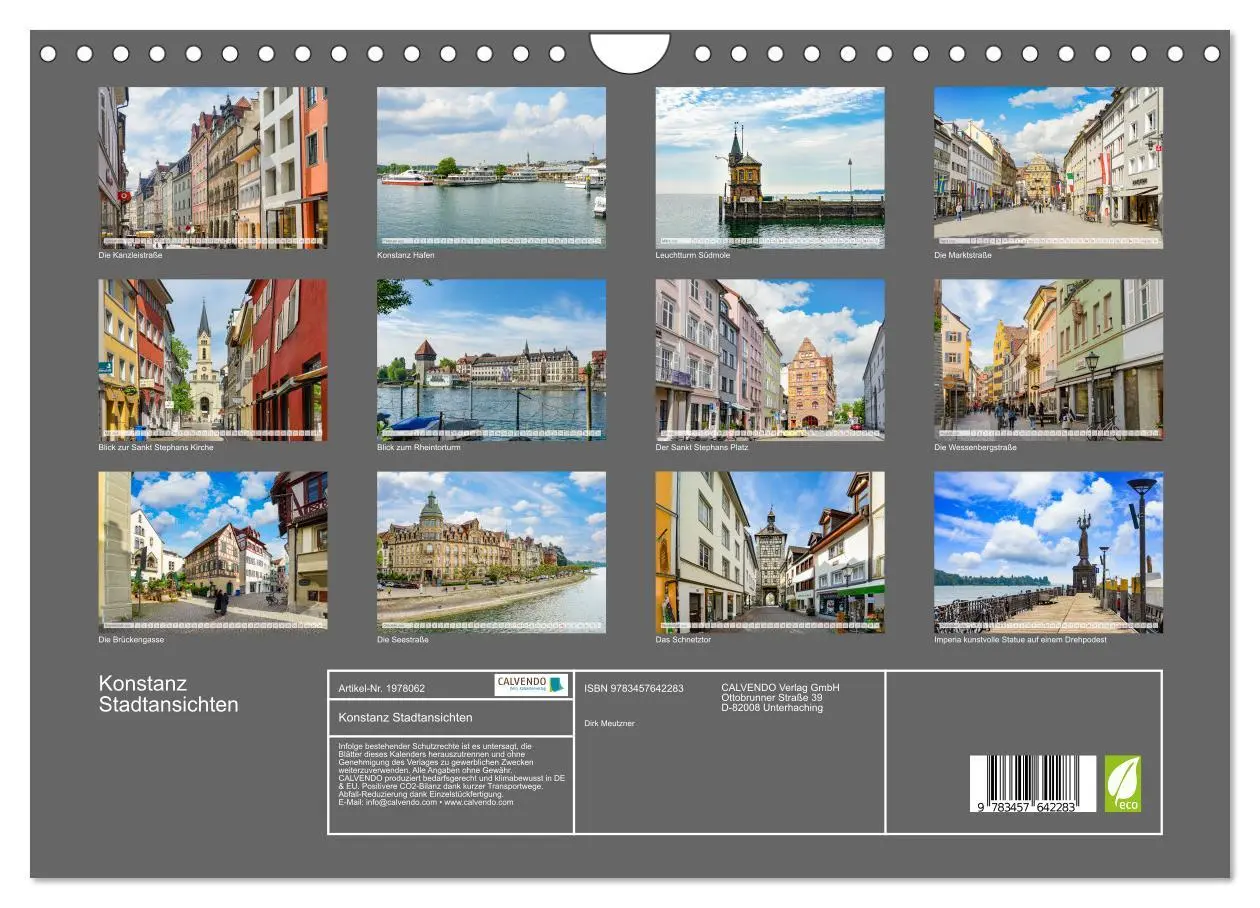
Task: Select the Imperia statue photo
Action: [1049, 552]
